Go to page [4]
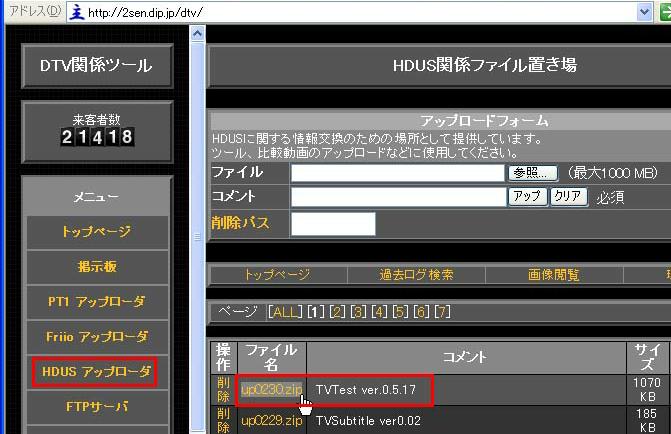The width and height of the screenshot is (671, 434). (380, 312)
